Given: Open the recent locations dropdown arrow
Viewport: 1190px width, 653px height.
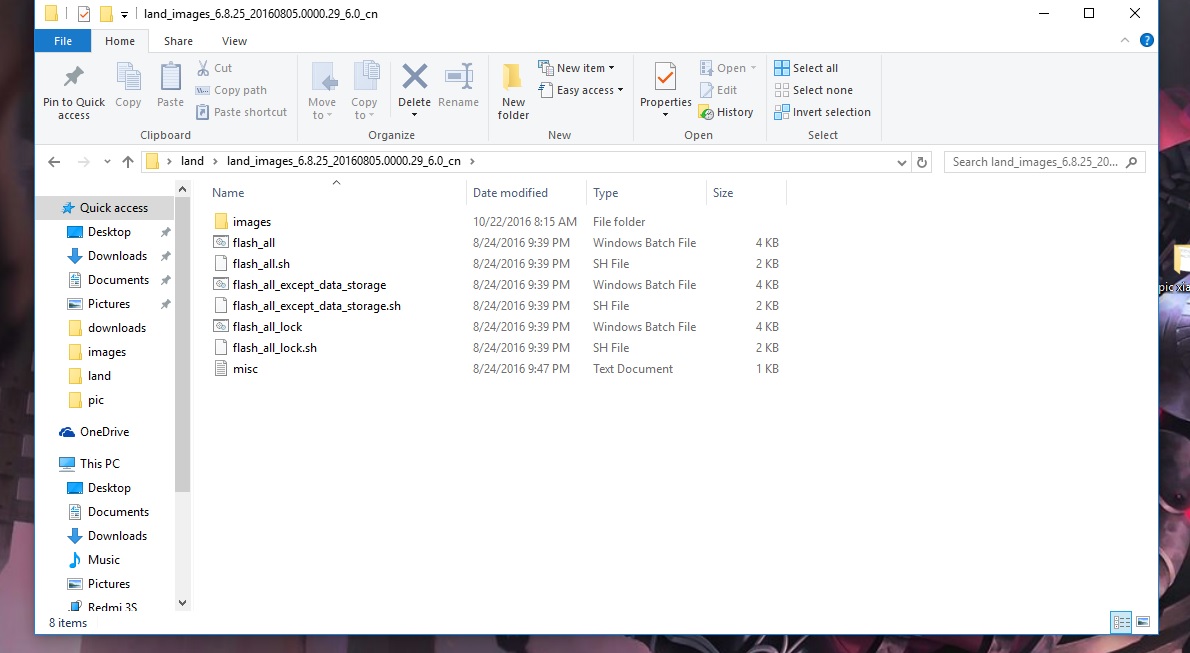Looking at the screenshot, I should point(107,162).
